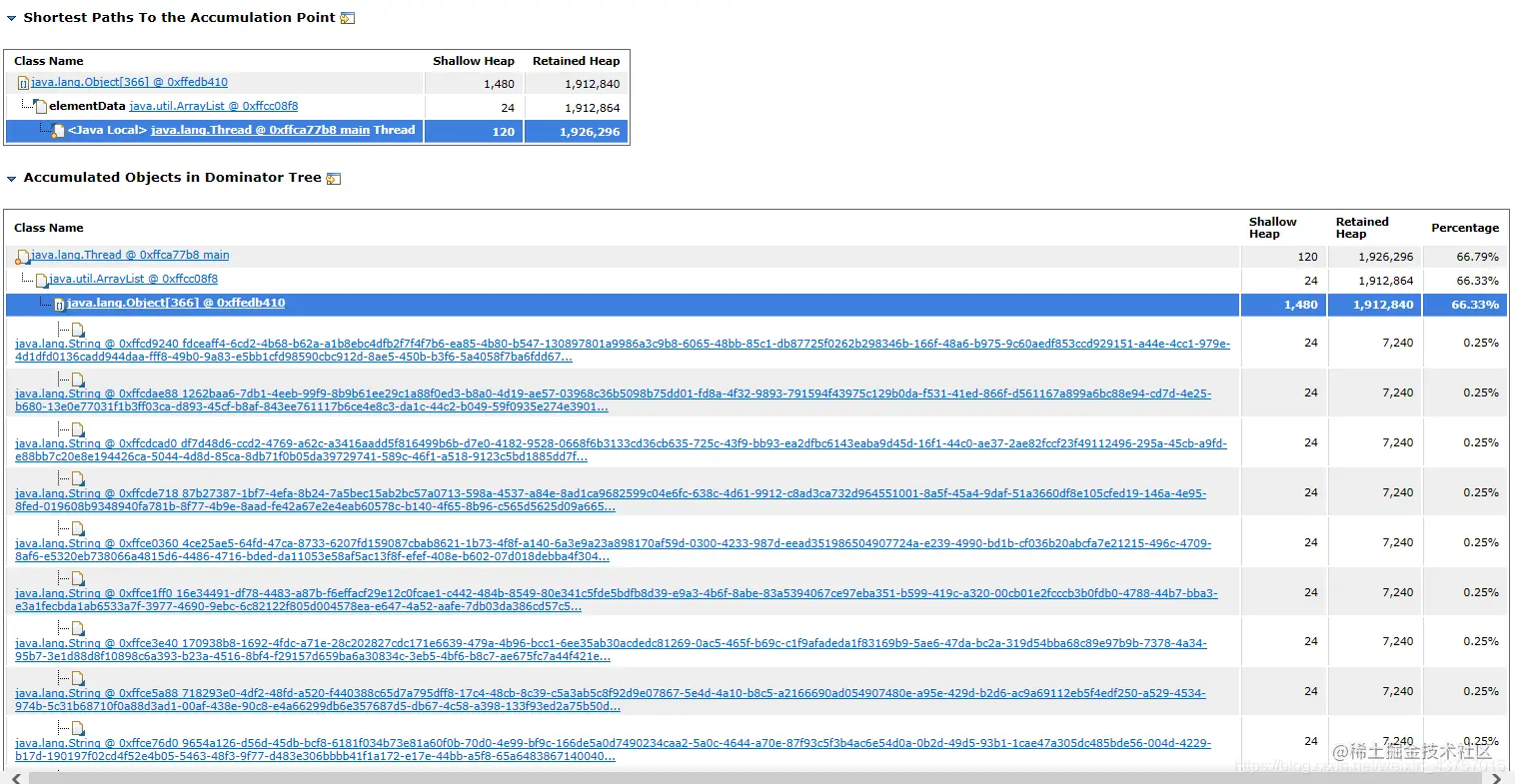1515x784 pixels.
Task: Click thread icon of java.lang.Thread dominator row
Action: 23,257
